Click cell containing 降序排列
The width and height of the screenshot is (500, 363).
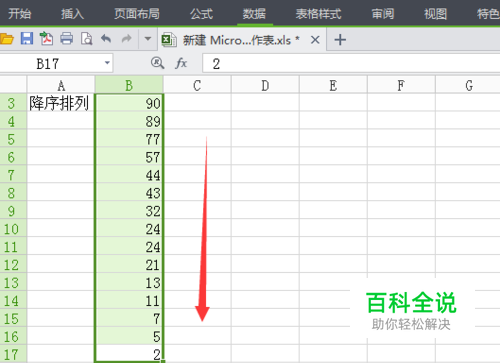[x=61, y=103]
